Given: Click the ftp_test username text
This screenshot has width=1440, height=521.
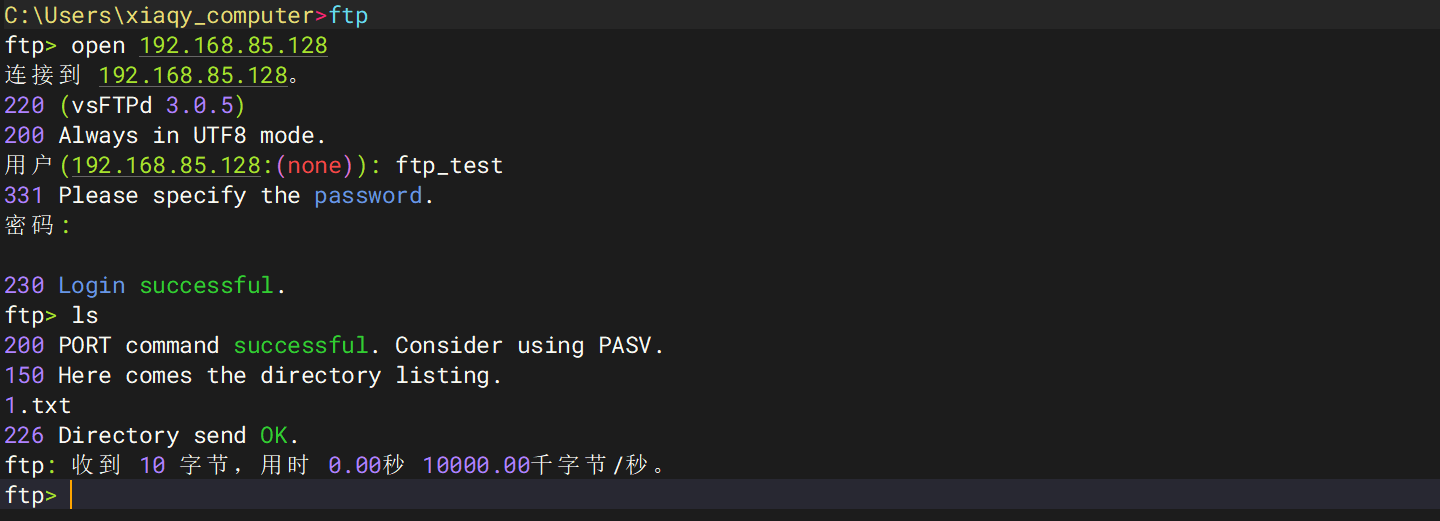Looking at the screenshot, I should point(449,166).
